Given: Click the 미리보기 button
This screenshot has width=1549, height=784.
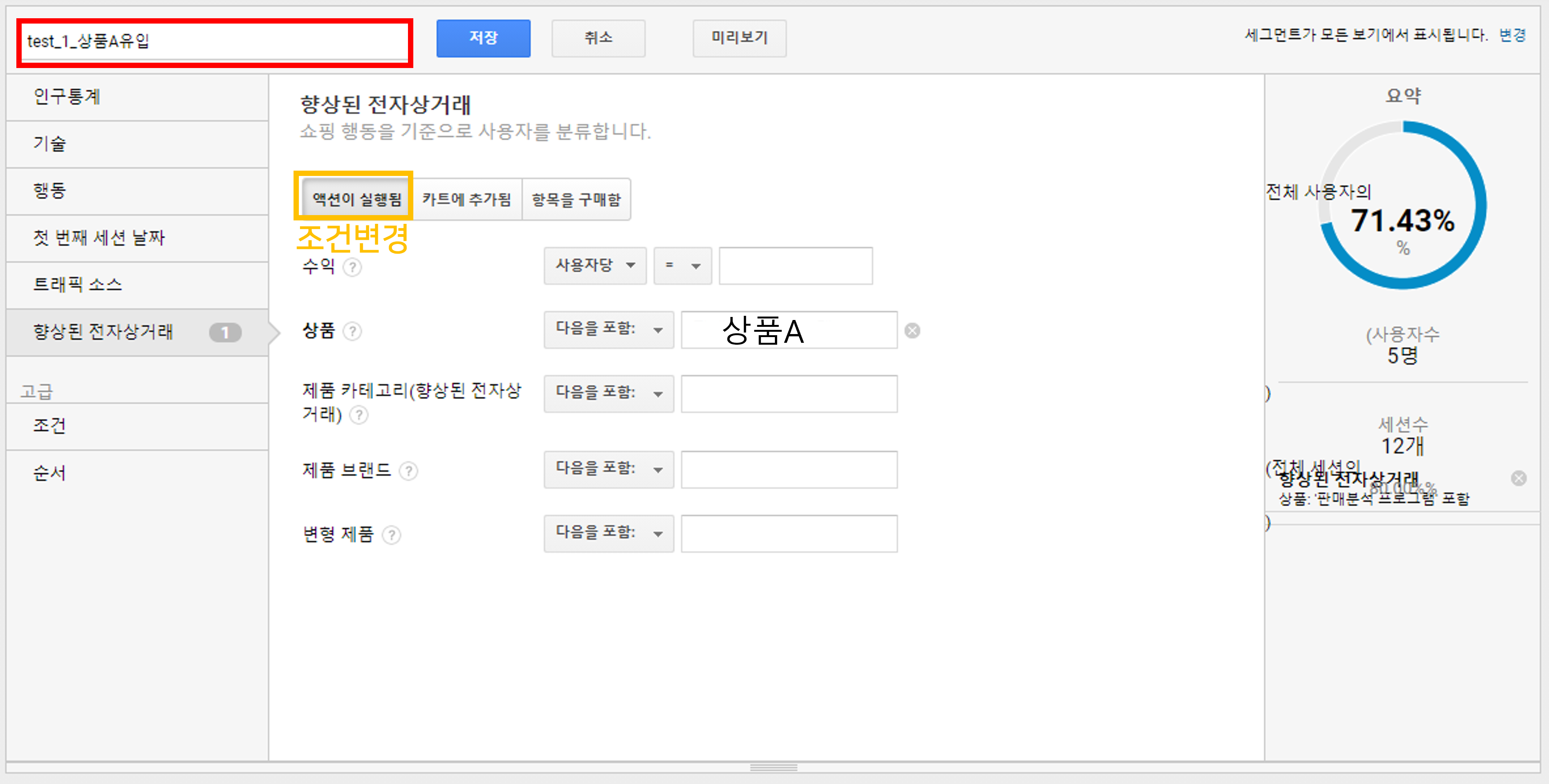Looking at the screenshot, I should pos(739,38).
